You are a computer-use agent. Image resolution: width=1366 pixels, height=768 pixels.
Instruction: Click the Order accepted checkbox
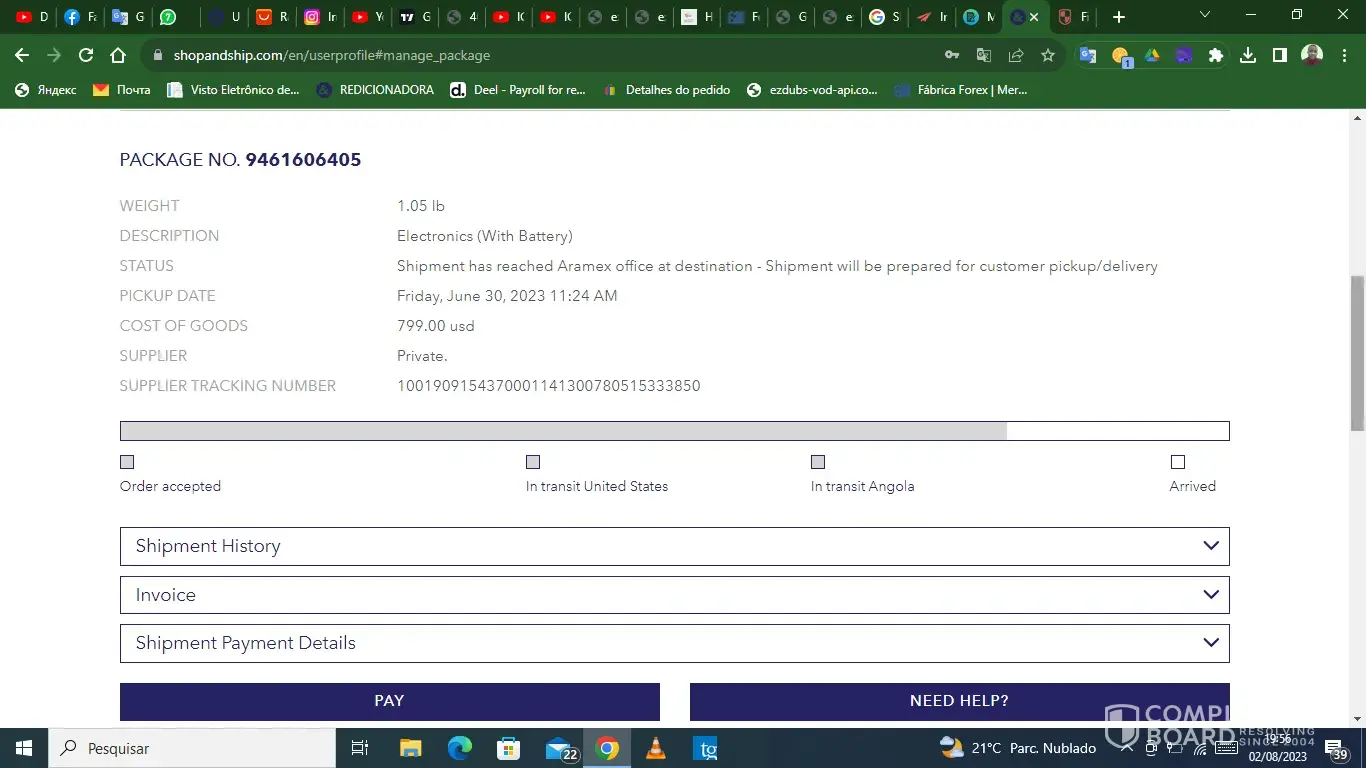(x=127, y=462)
